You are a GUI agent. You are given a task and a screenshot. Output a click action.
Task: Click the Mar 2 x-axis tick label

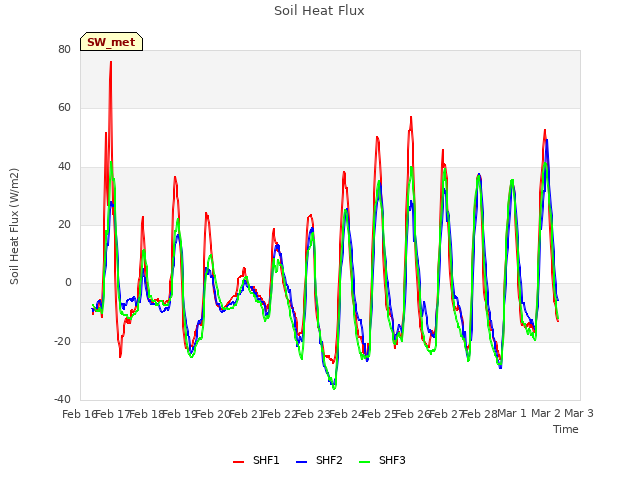click(546, 413)
